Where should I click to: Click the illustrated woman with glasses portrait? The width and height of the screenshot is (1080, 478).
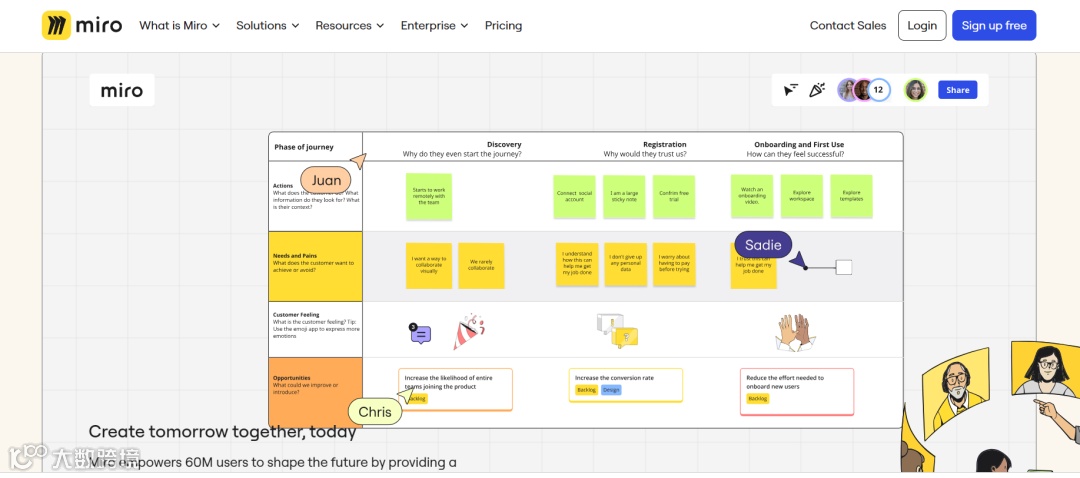[x=1046, y=369]
